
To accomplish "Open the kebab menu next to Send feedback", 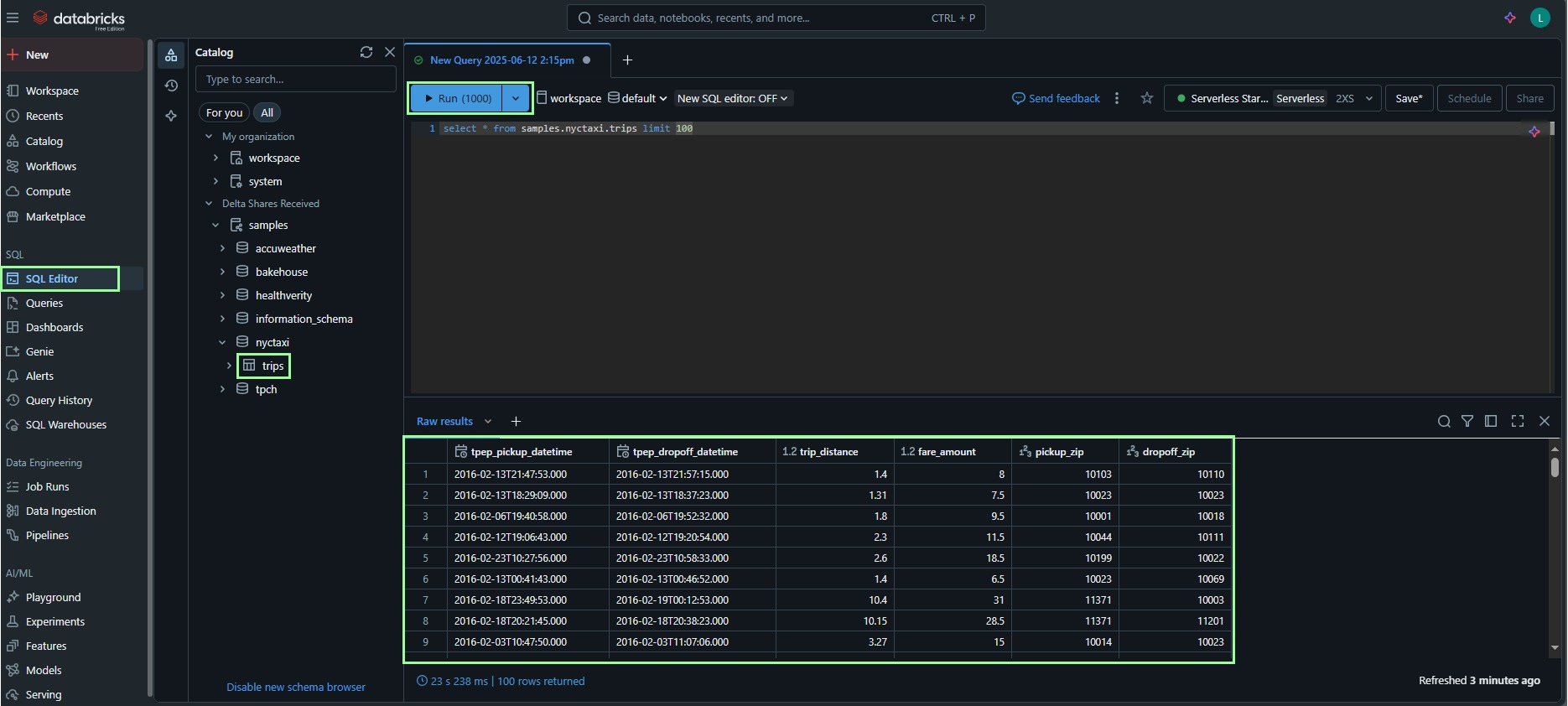I will 1117,98.
